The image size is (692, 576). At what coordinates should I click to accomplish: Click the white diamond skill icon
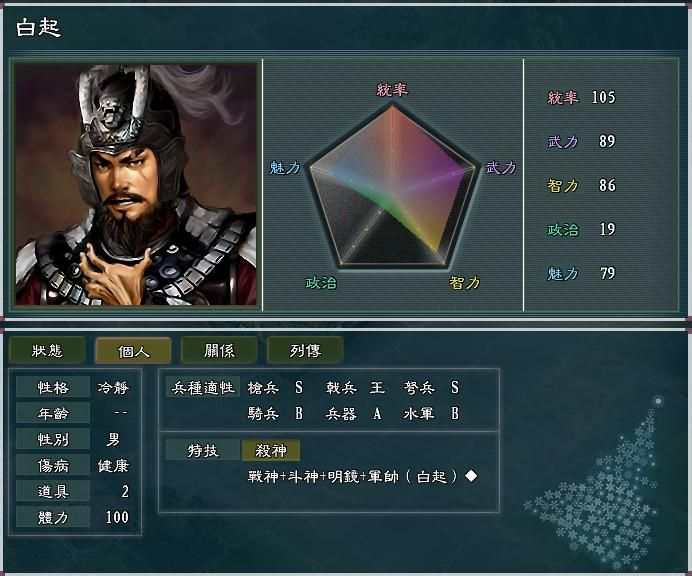pyautogui.click(x=471, y=476)
